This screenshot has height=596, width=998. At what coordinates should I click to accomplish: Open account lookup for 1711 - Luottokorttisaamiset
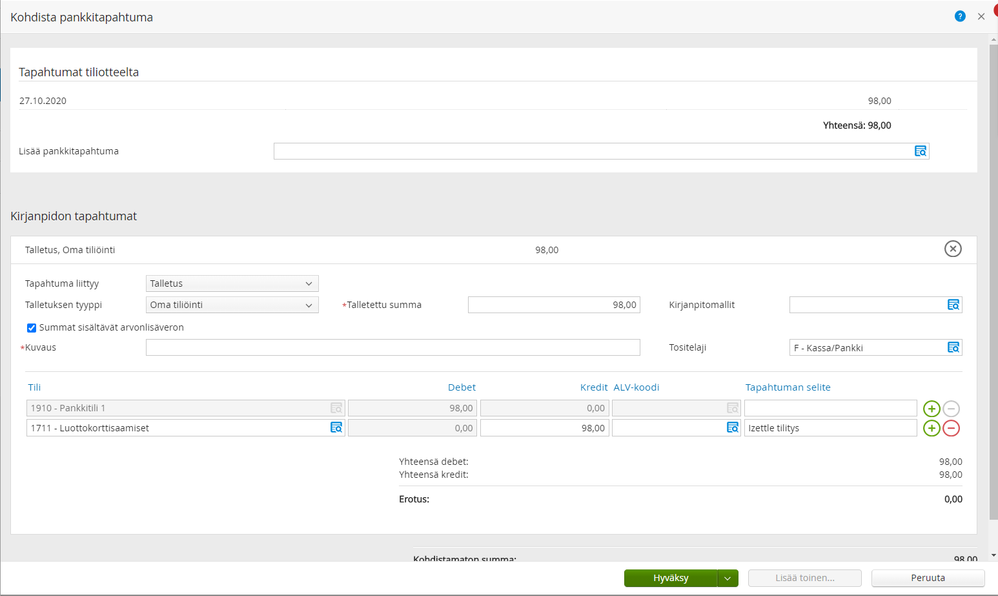pyautogui.click(x=336, y=428)
